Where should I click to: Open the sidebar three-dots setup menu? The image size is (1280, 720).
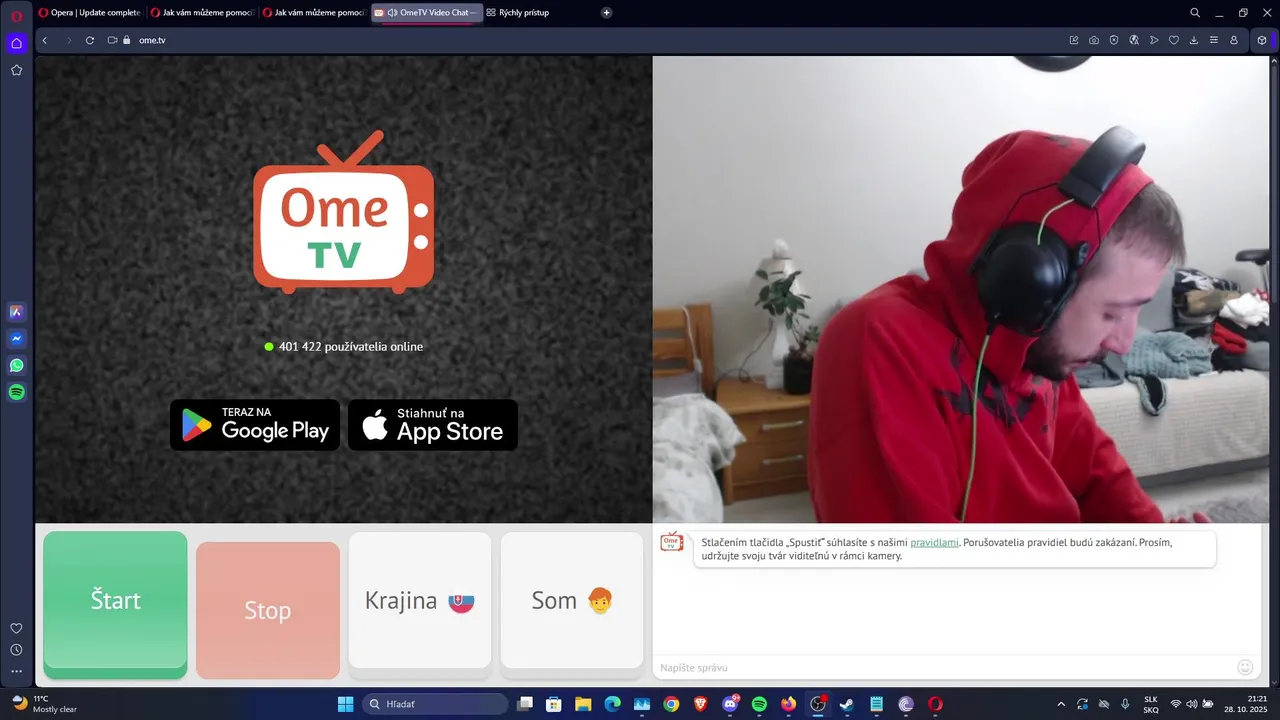coord(16,672)
